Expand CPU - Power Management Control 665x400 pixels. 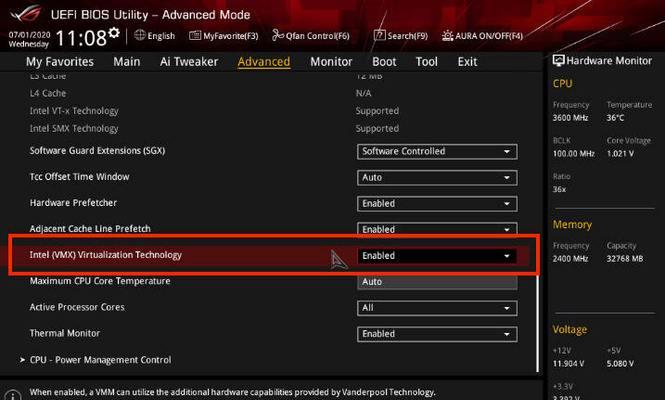[x=100, y=360]
